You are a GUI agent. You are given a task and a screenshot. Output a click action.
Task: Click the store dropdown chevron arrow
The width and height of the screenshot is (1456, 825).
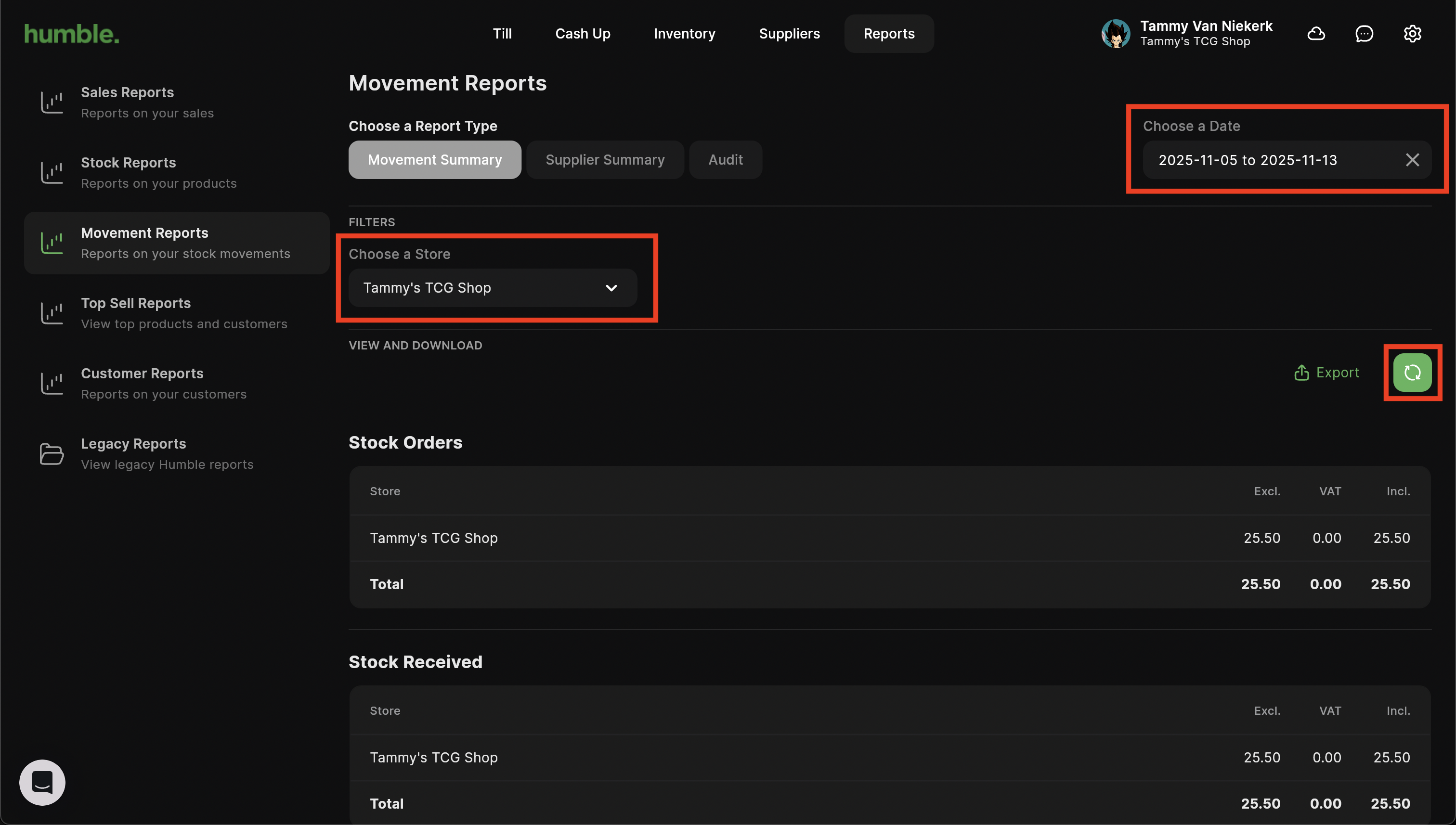coord(611,288)
